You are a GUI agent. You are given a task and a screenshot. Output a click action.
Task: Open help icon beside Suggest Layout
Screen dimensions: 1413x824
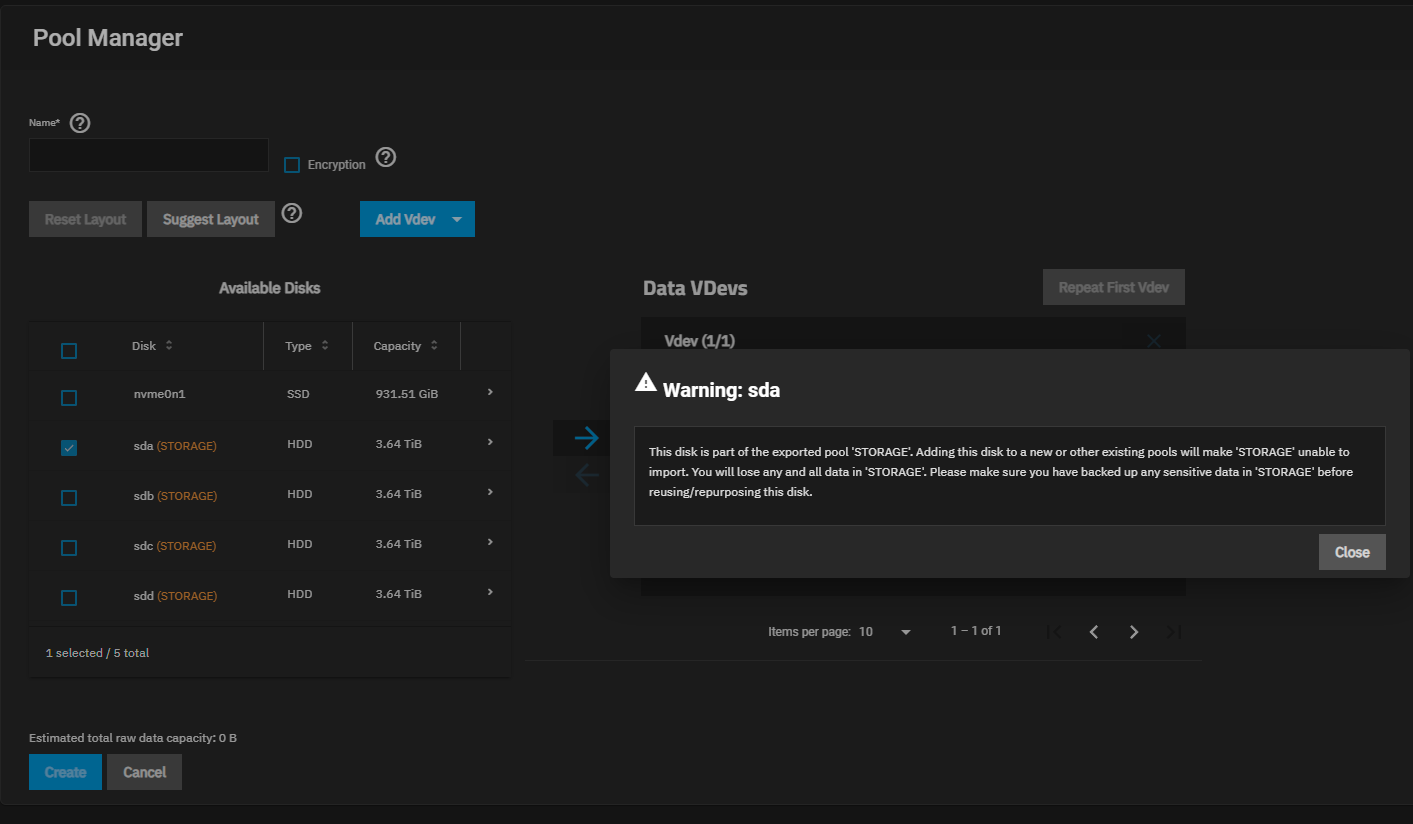point(292,213)
